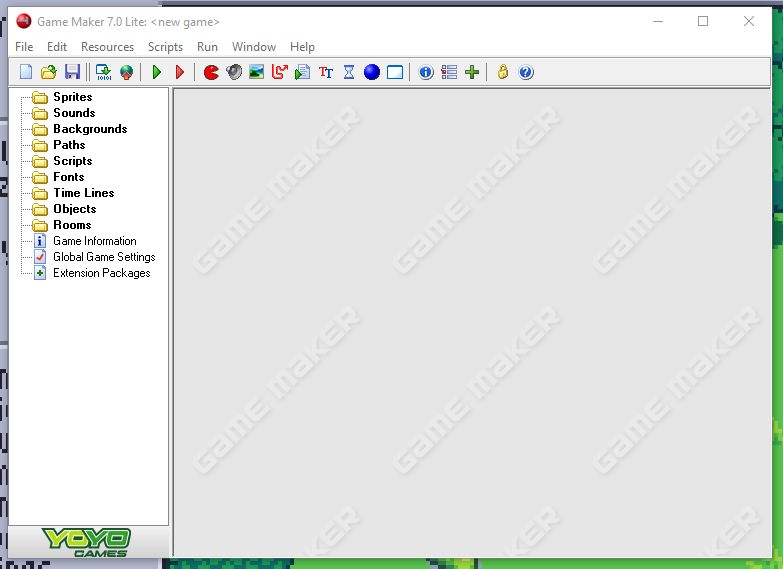Minimize the Game Maker window

658,21
